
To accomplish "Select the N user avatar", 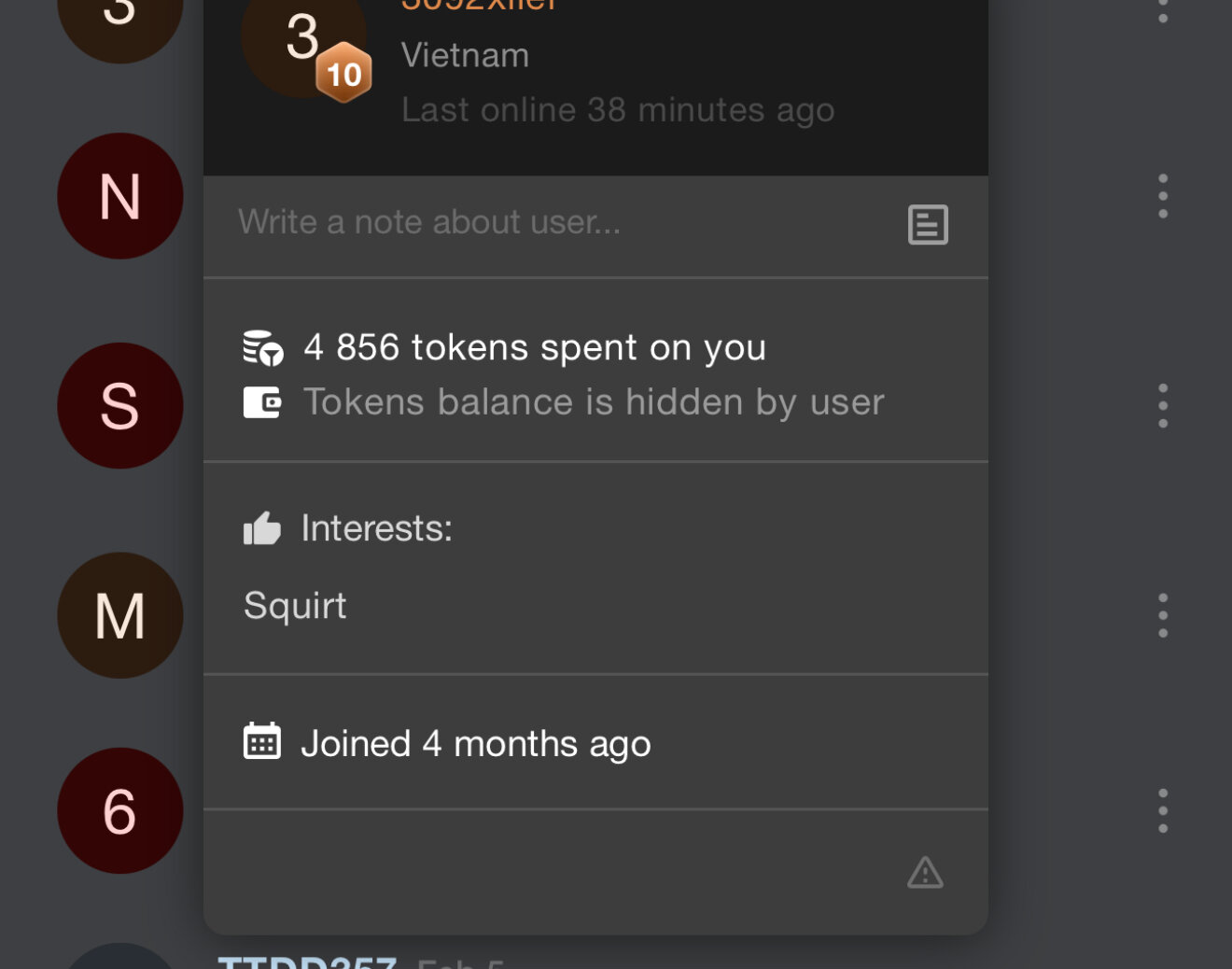I will tap(120, 196).
